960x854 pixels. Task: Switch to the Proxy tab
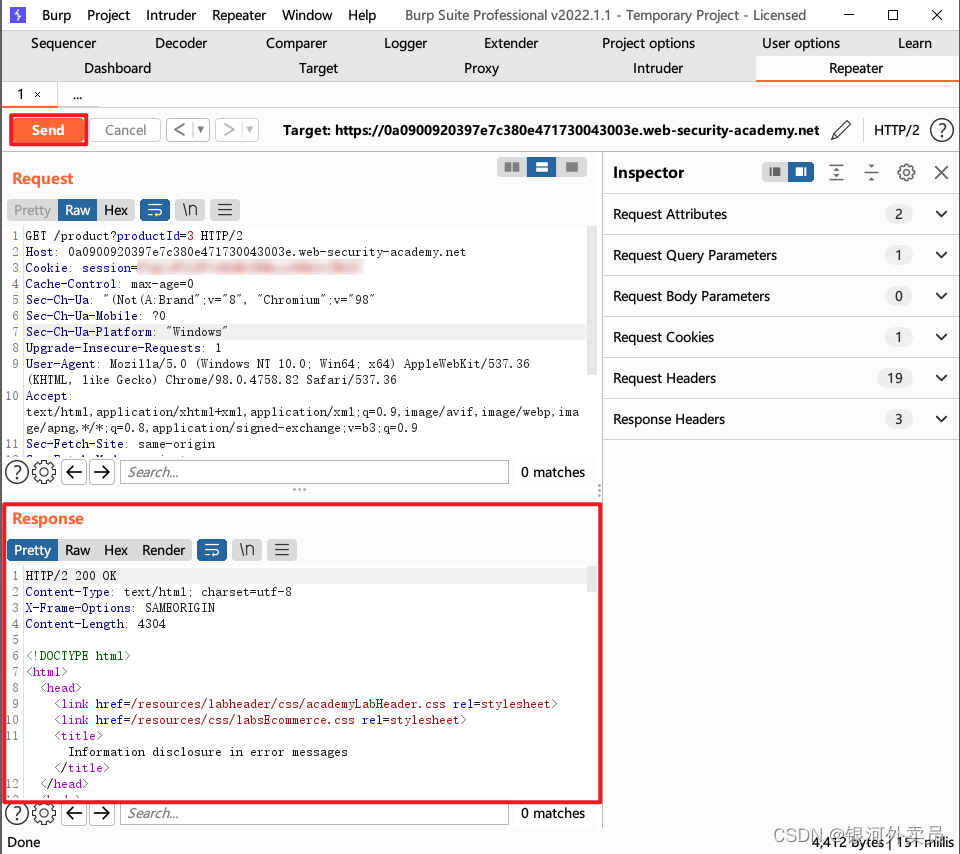[481, 69]
